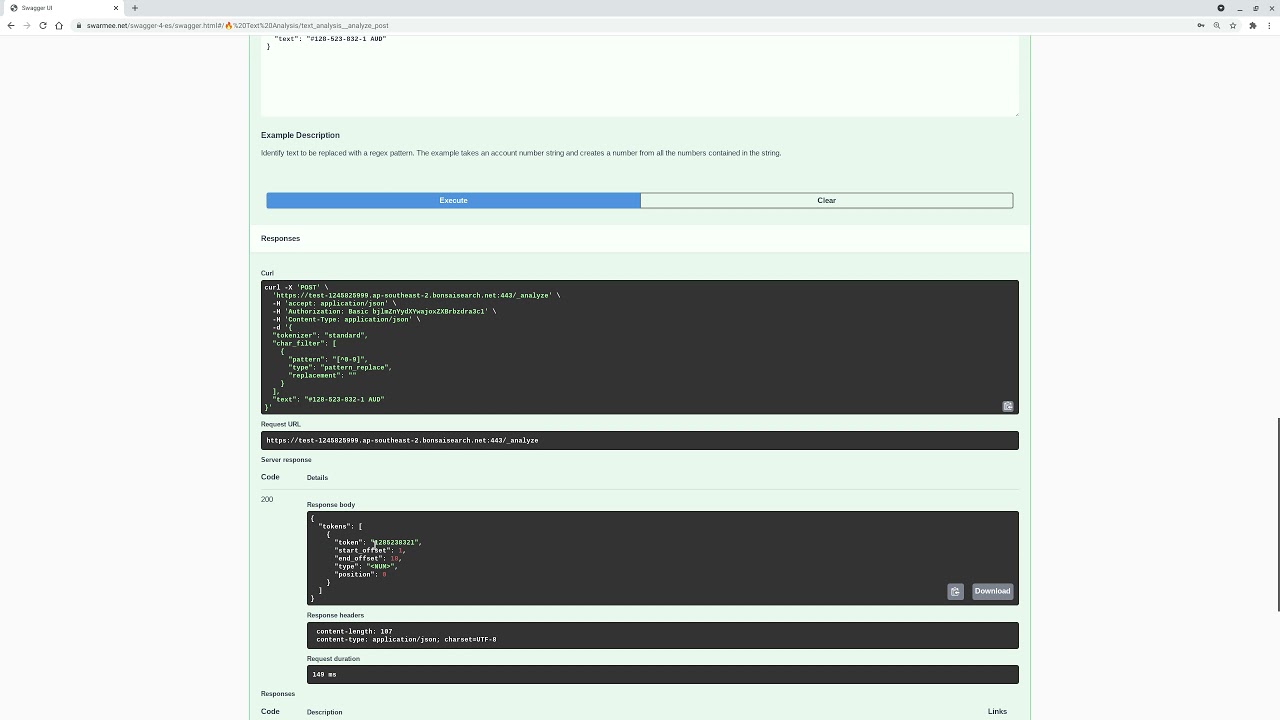1280x720 pixels.
Task: Click the content-length: 107 header line
Action: pyautogui.click(x=354, y=631)
